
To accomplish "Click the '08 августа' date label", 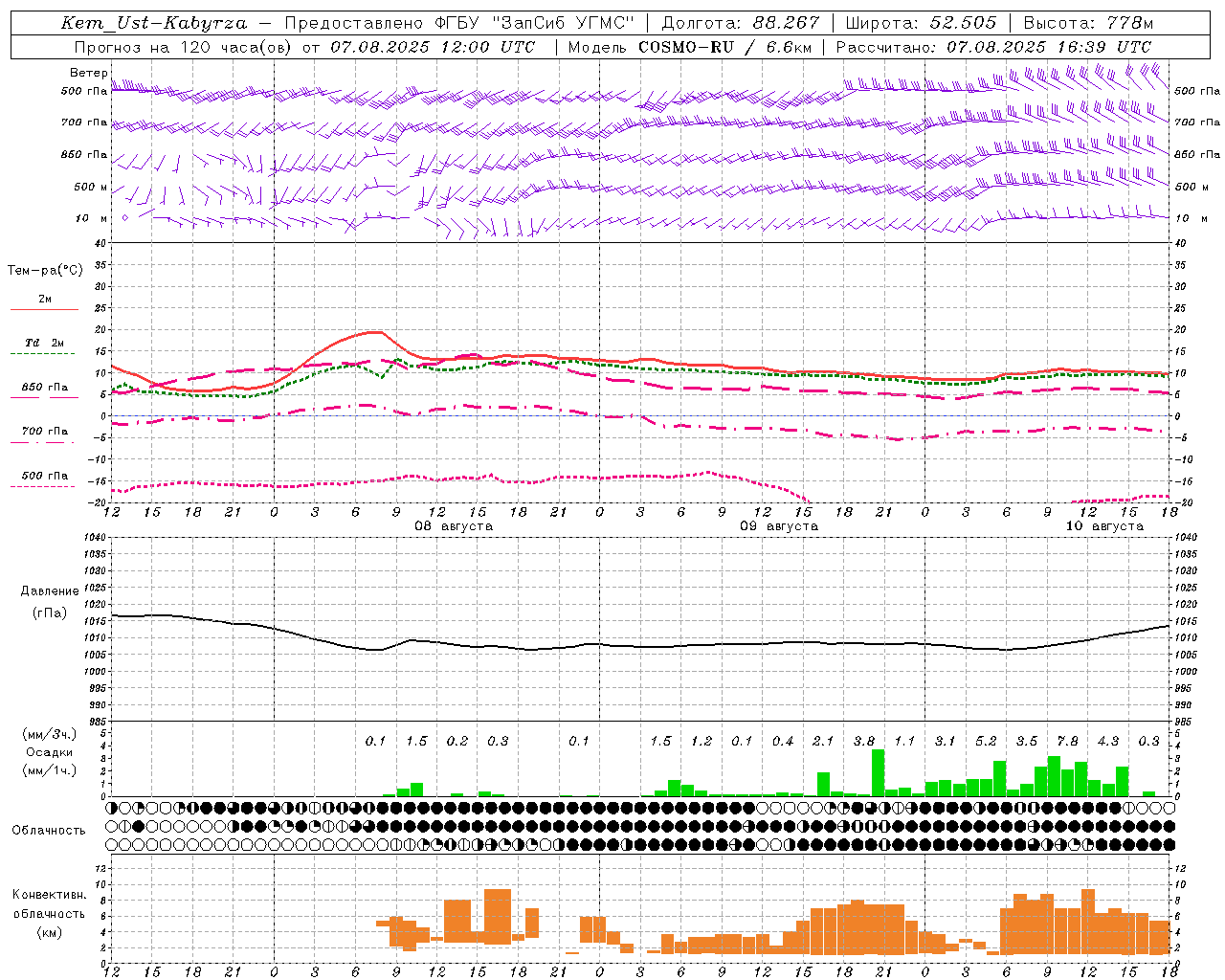I will point(454,526).
